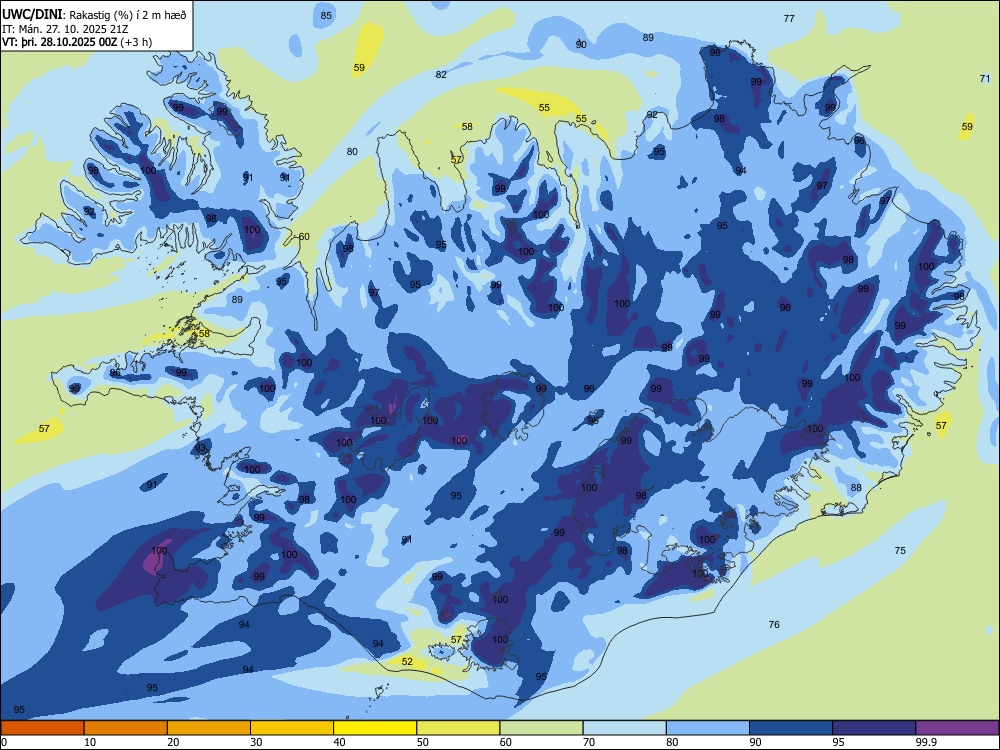This screenshot has width=1000, height=750.
Task: Click the 'VT: þri. 28.10.2025 00Z (+3 h)' line
Action: 77,42
